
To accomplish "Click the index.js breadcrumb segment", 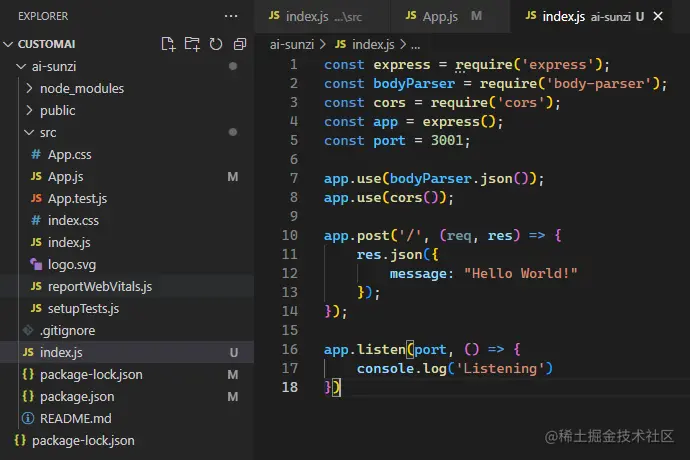I will pyautogui.click(x=373, y=44).
